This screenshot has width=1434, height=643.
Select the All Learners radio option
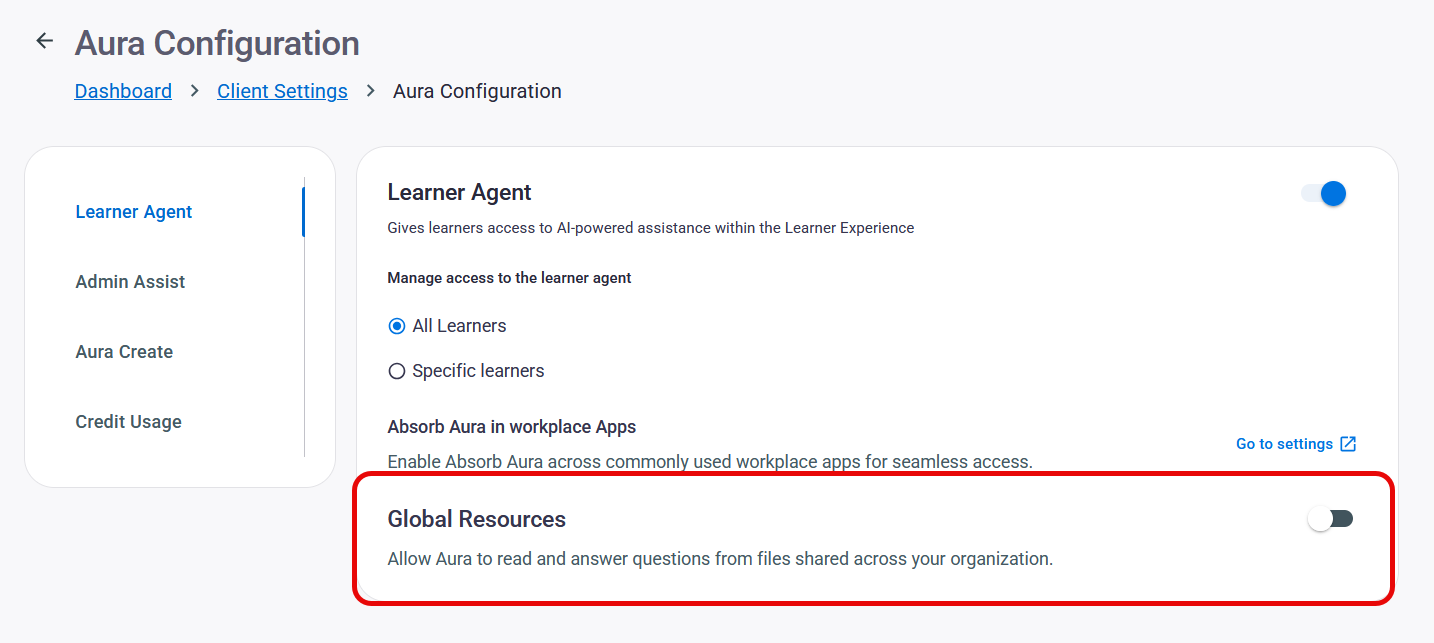447,326
